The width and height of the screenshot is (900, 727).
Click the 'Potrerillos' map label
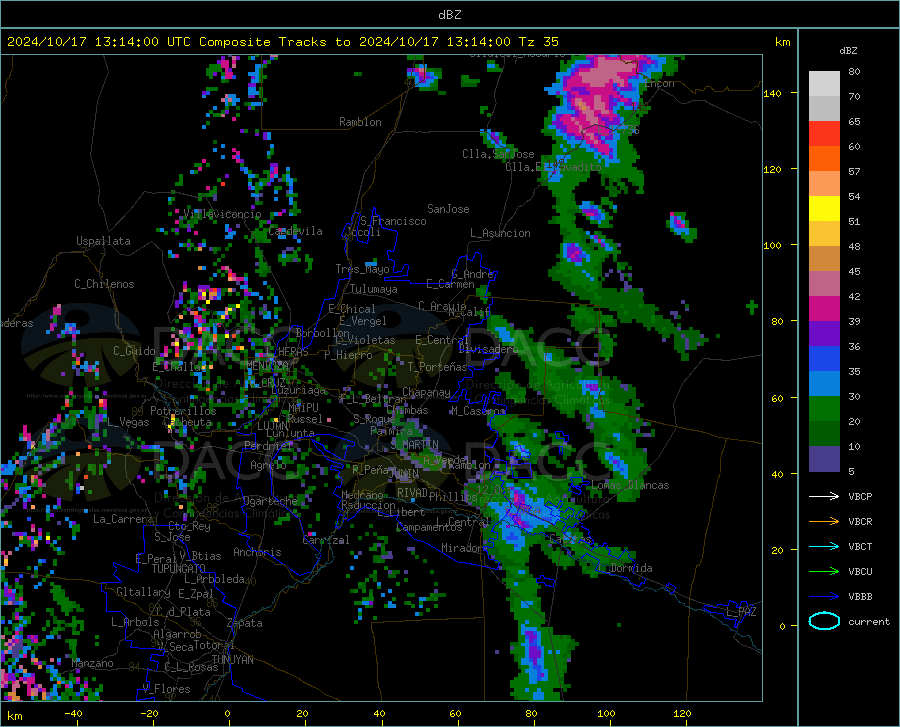[183, 411]
